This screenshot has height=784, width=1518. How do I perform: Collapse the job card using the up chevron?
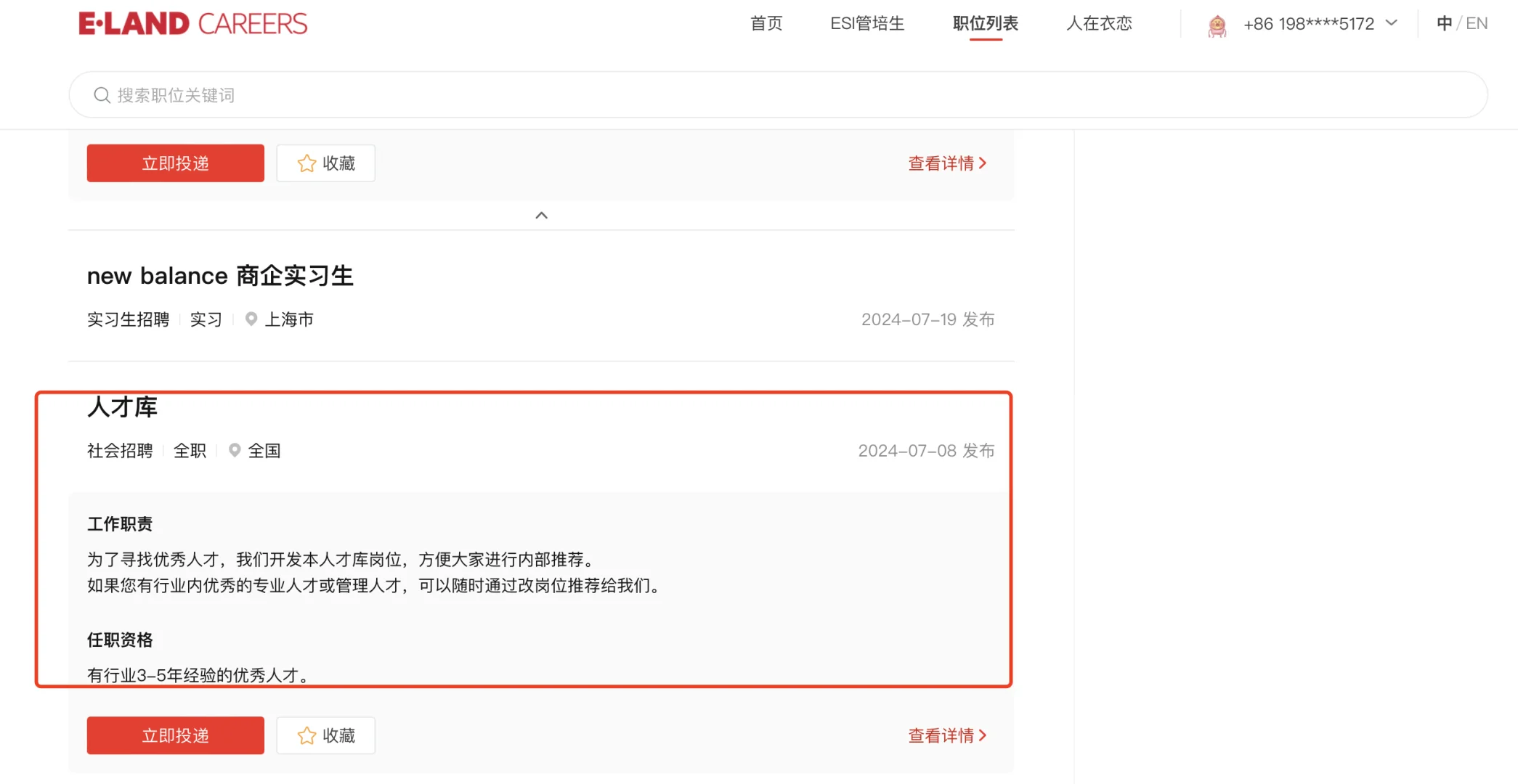pyautogui.click(x=541, y=216)
